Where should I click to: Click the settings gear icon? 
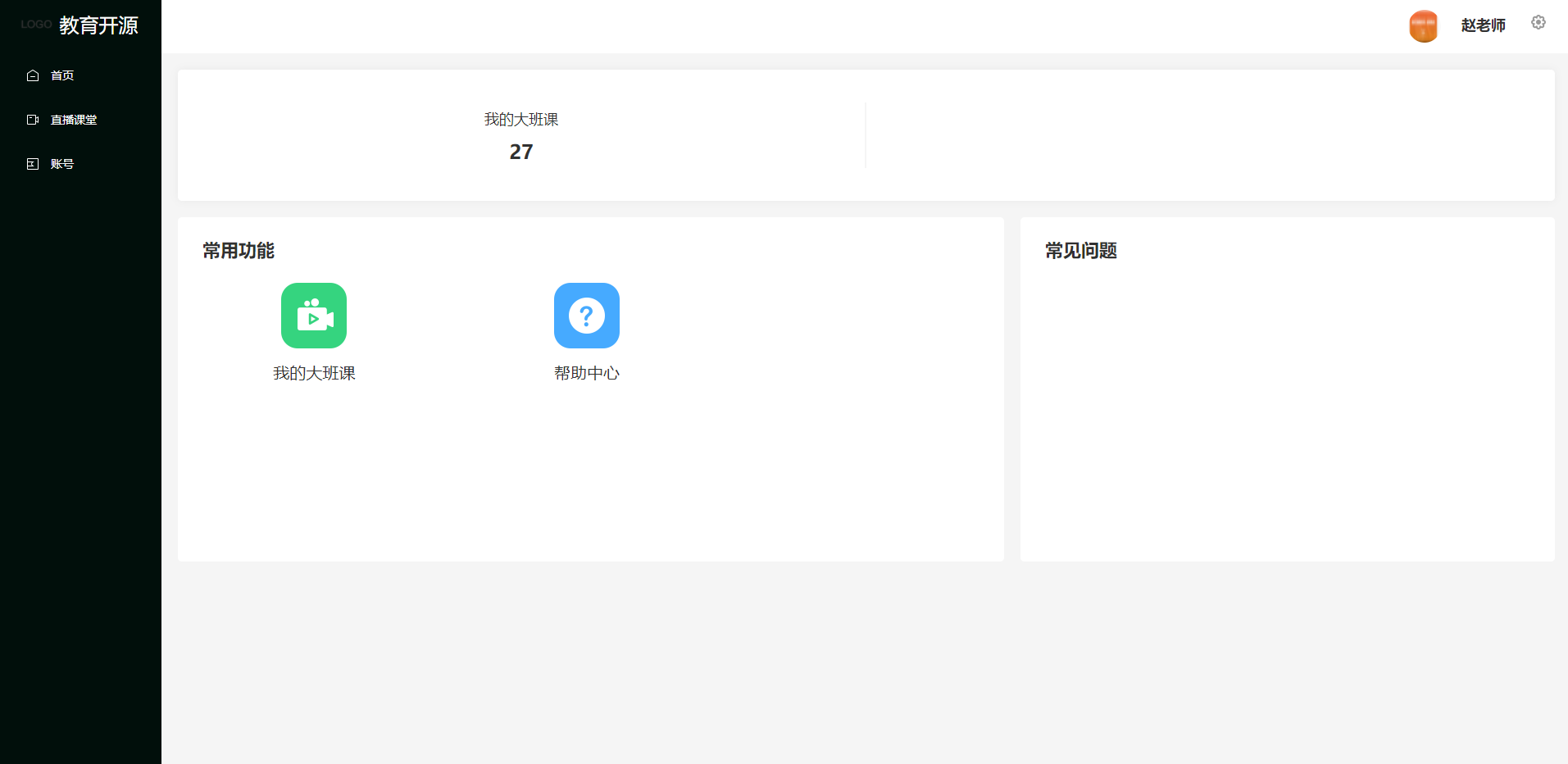1538,22
